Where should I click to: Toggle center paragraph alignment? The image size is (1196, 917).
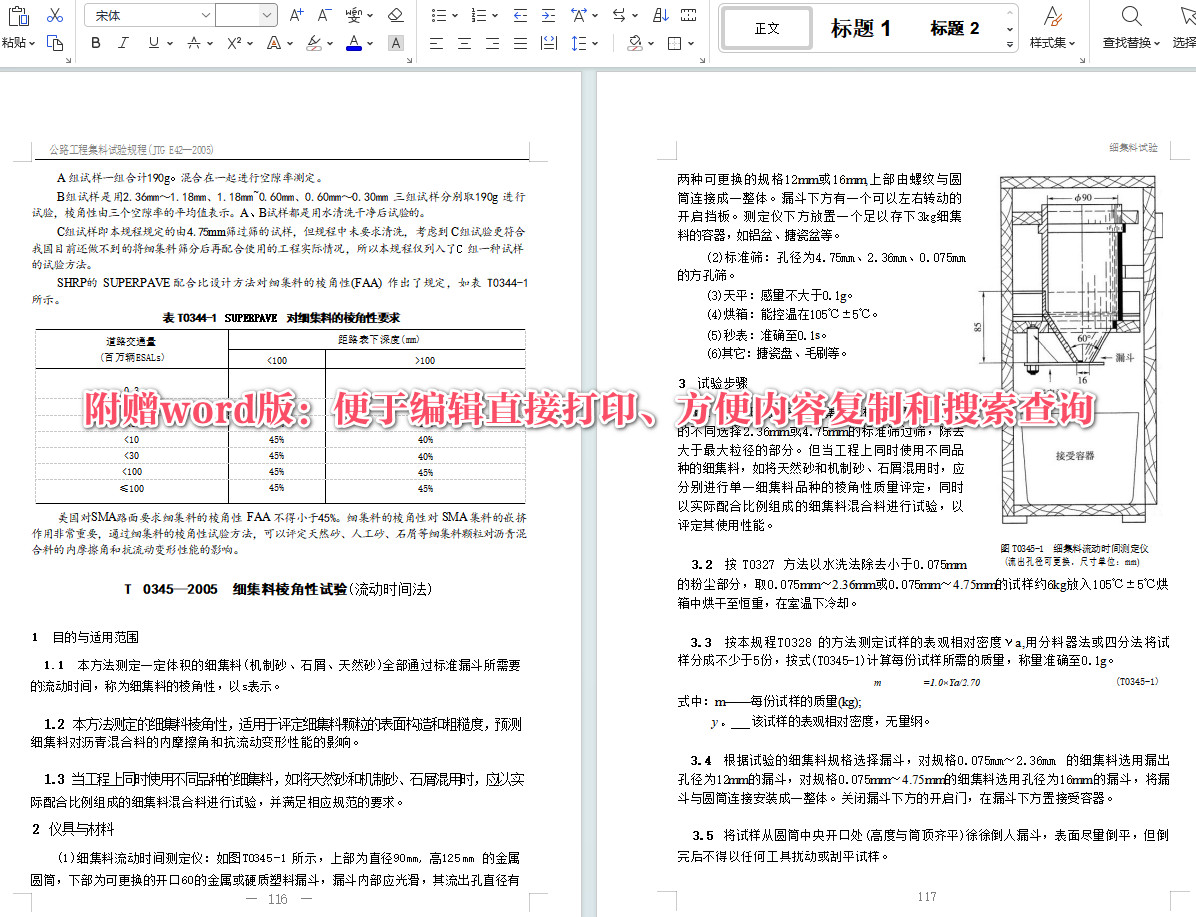464,43
